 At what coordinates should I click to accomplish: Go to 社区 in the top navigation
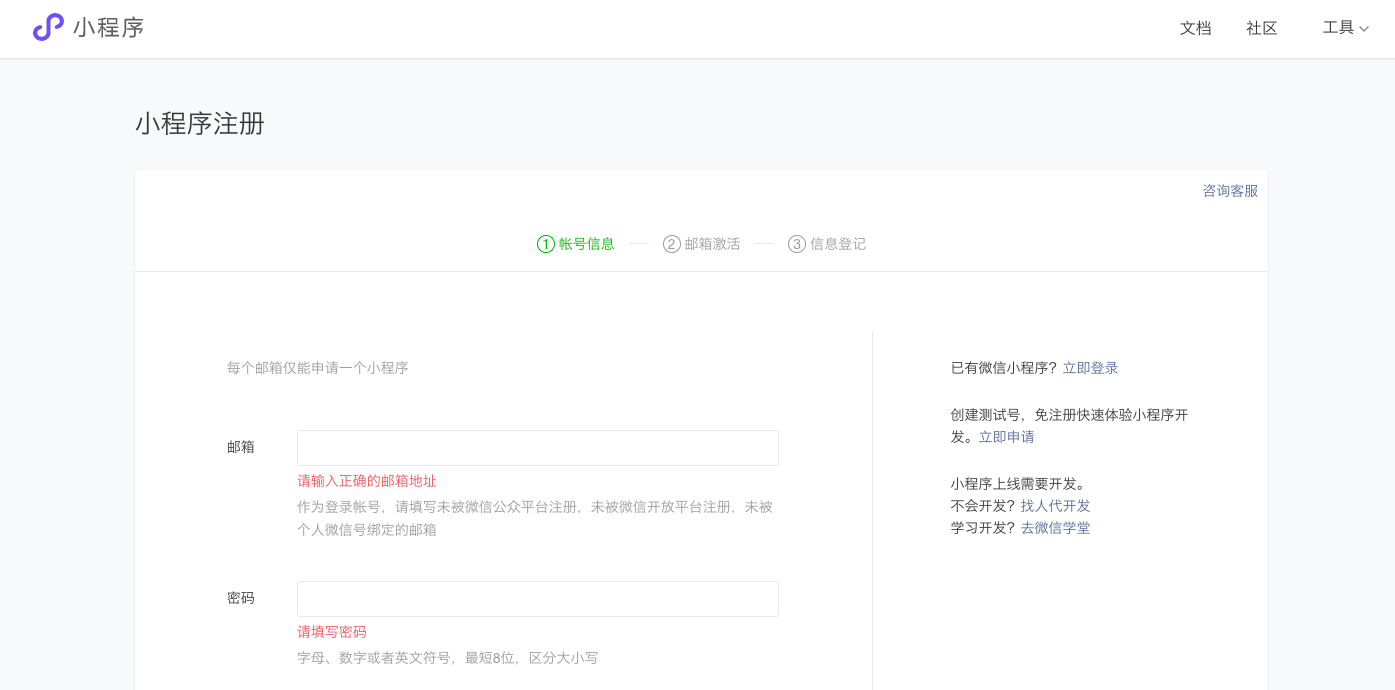point(1262,28)
